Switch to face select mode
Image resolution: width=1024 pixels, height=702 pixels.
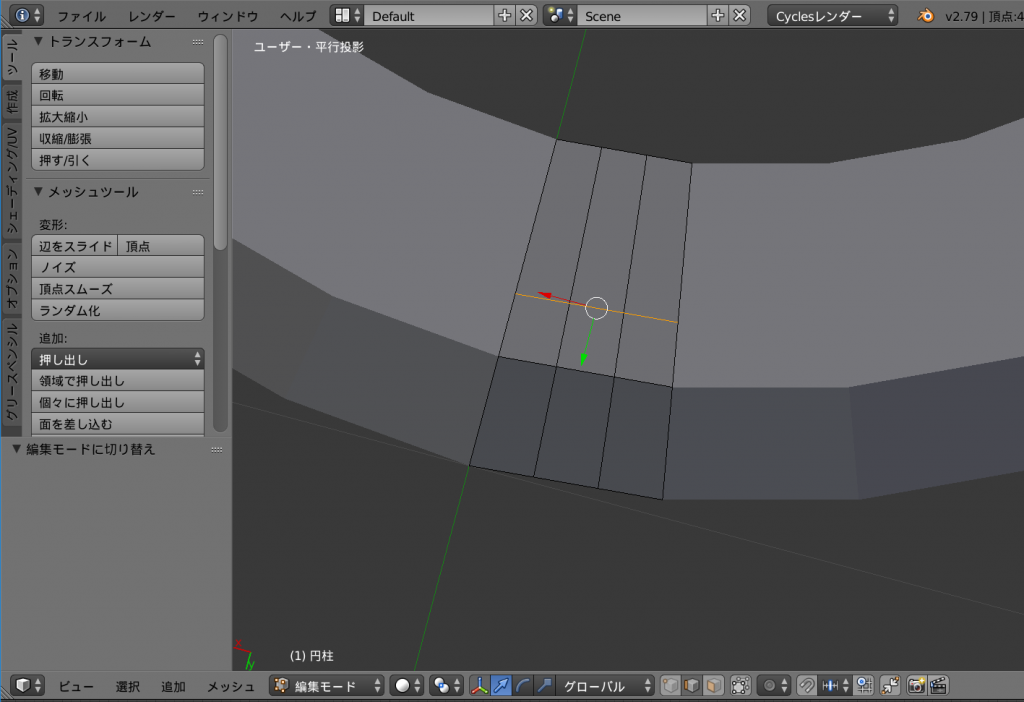(714, 686)
